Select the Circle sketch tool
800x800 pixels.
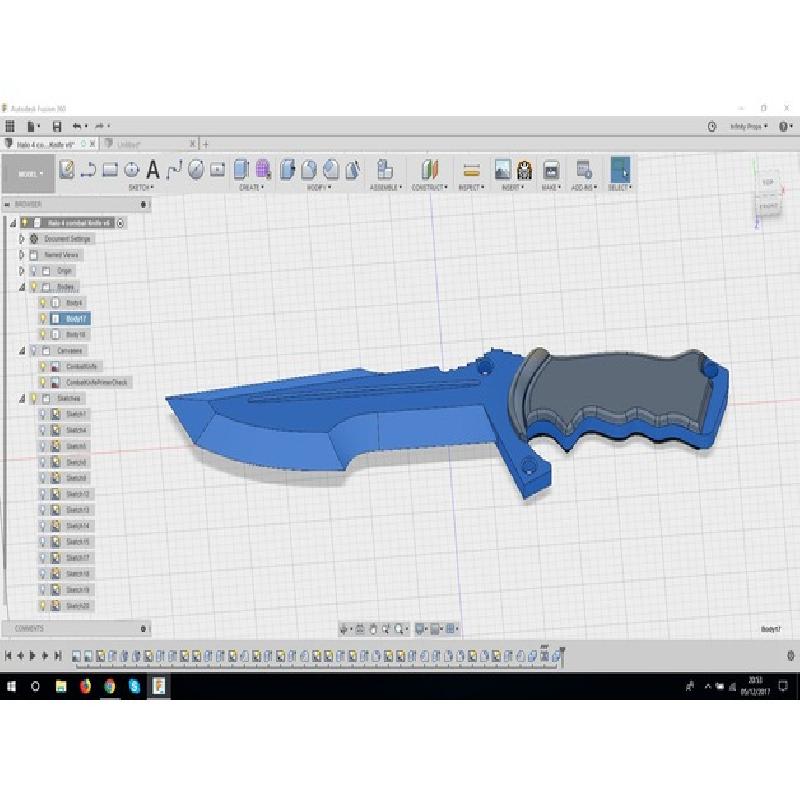click(x=132, y=169)
